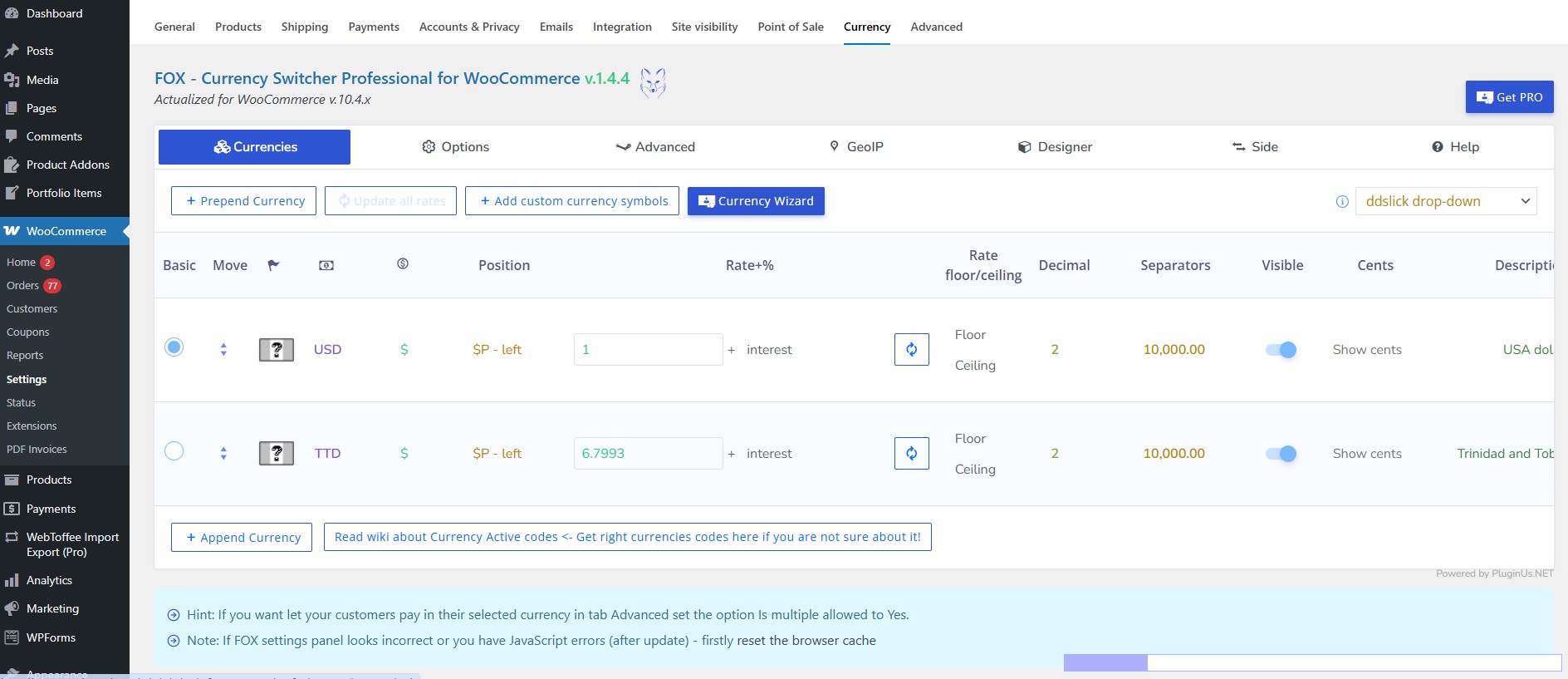Click the move arrows for TTD row
This screenshot has height=679, width=1568.
[223, 453]
